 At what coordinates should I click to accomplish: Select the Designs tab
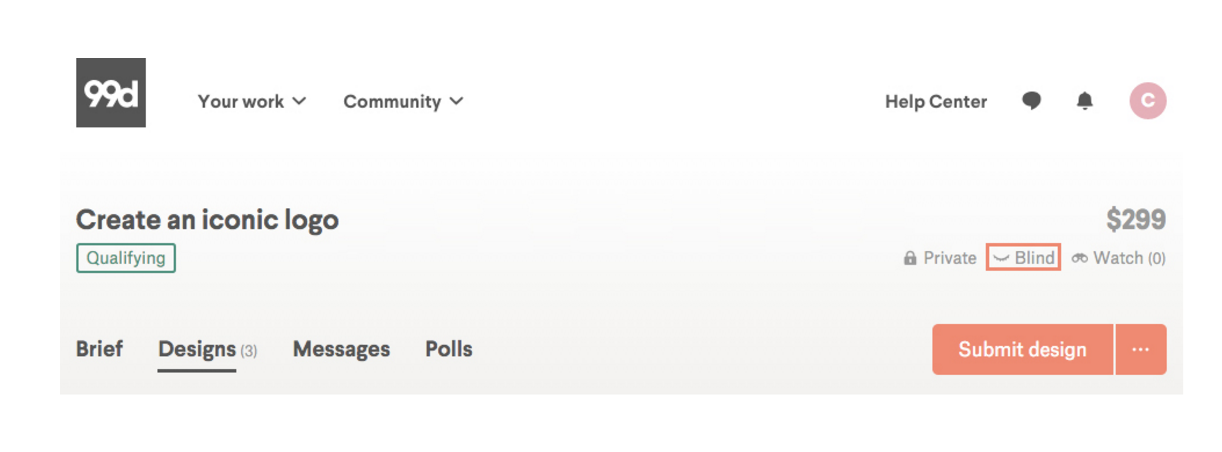[x=196, y=349]
